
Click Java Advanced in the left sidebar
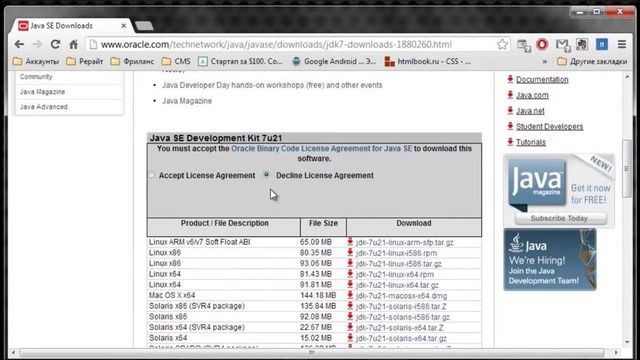[x=44, y=107]
